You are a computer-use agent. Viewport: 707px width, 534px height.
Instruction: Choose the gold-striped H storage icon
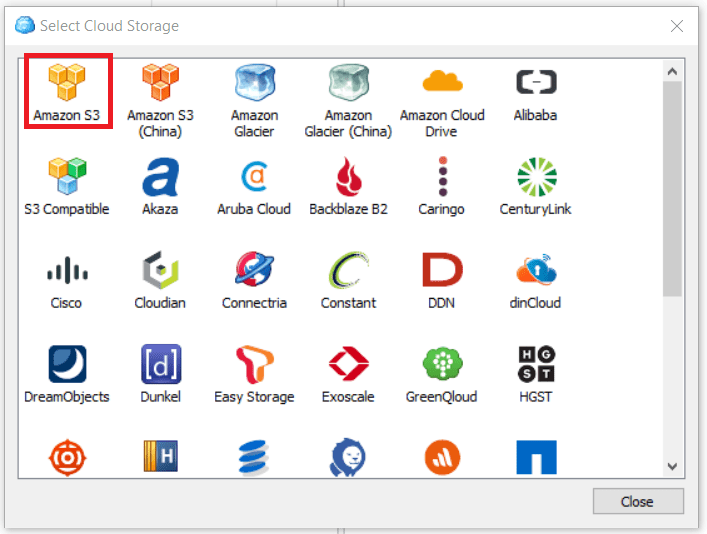point(161,456)
